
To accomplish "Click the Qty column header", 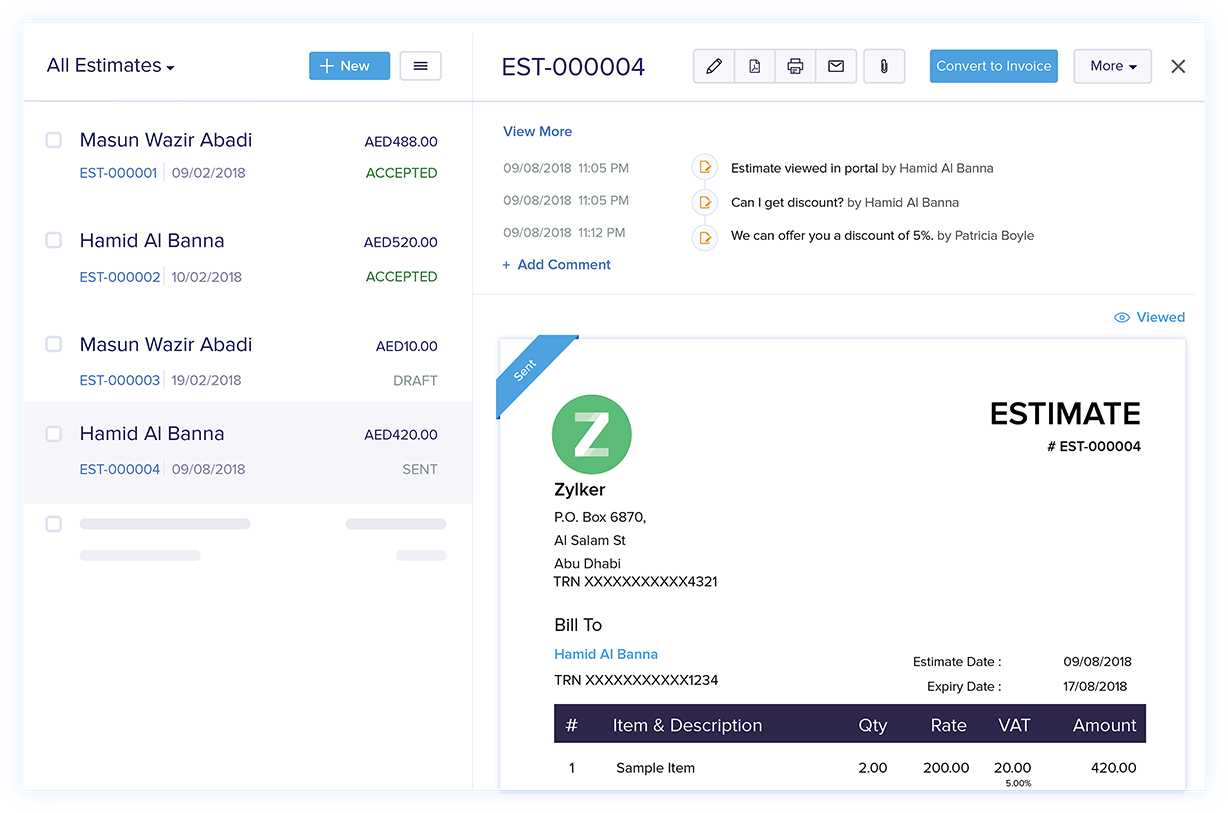I will (873, 726).
